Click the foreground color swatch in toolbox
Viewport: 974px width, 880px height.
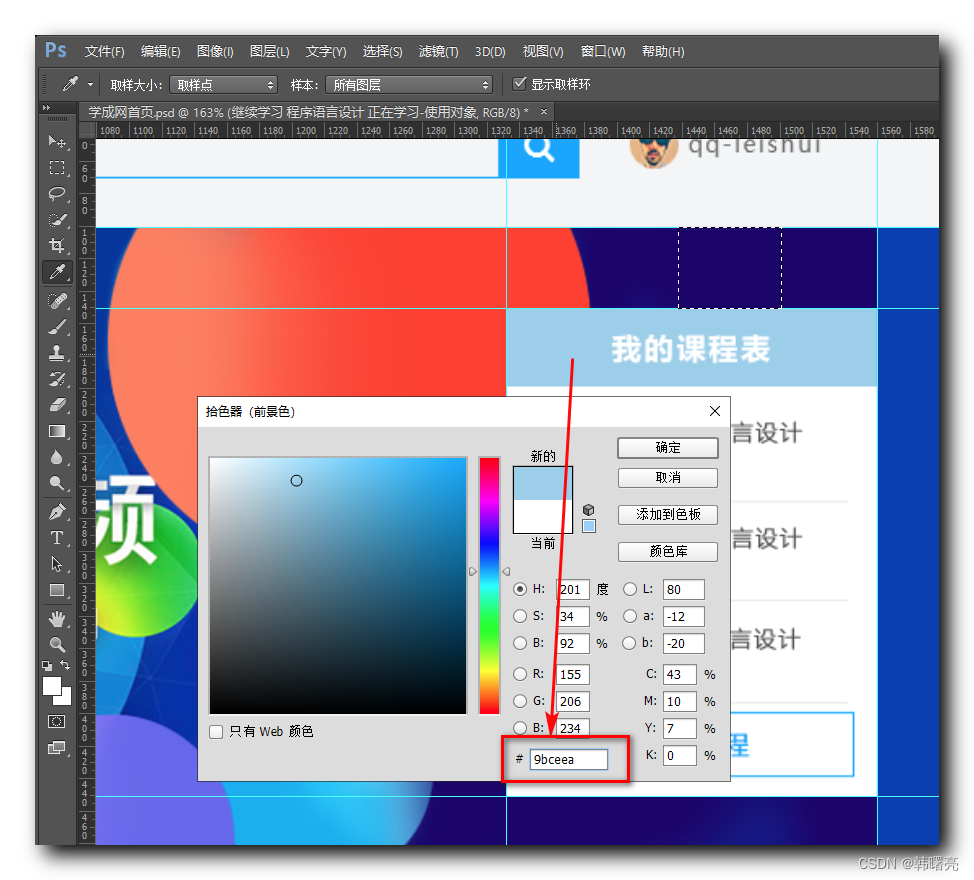coord(52,686)
